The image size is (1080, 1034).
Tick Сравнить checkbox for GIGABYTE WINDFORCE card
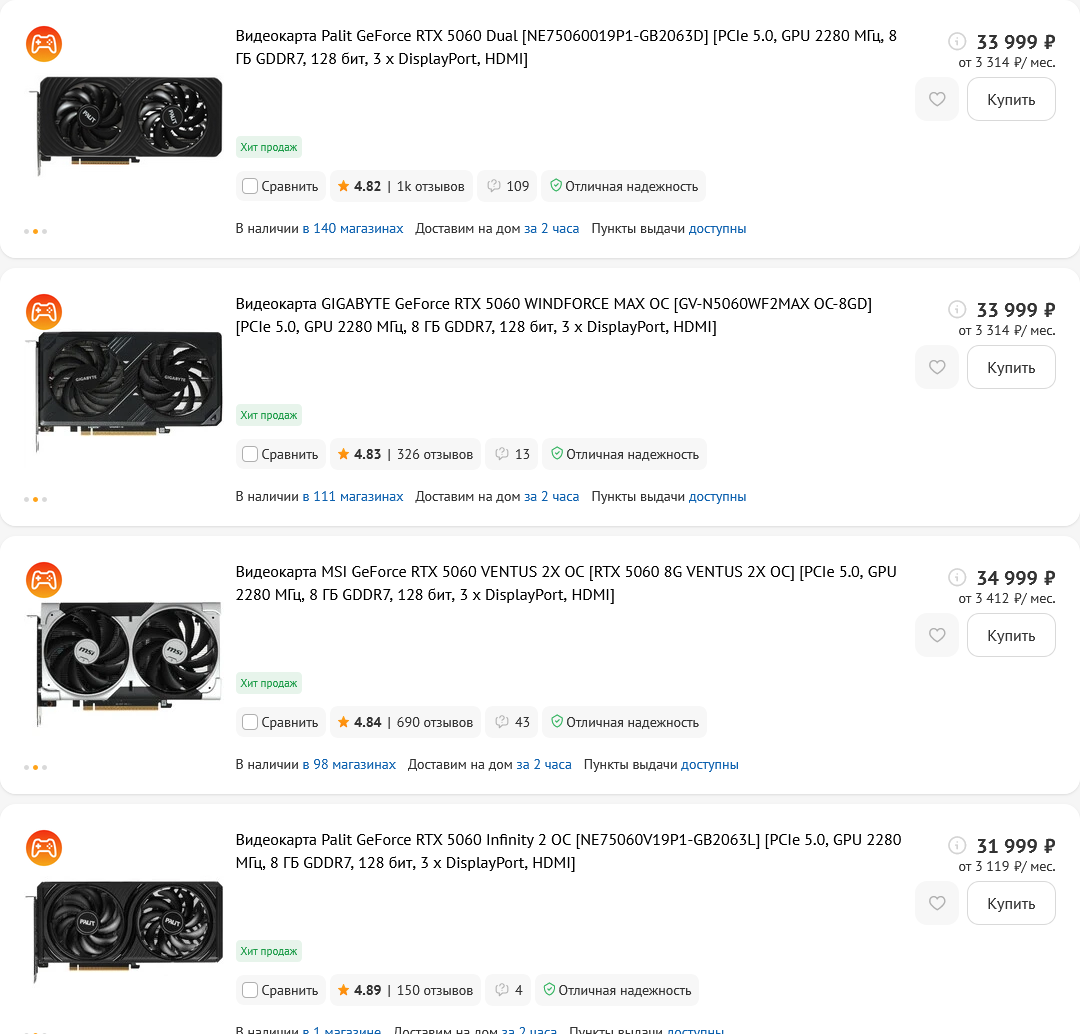pyautogui.click(x=250, y=454)
